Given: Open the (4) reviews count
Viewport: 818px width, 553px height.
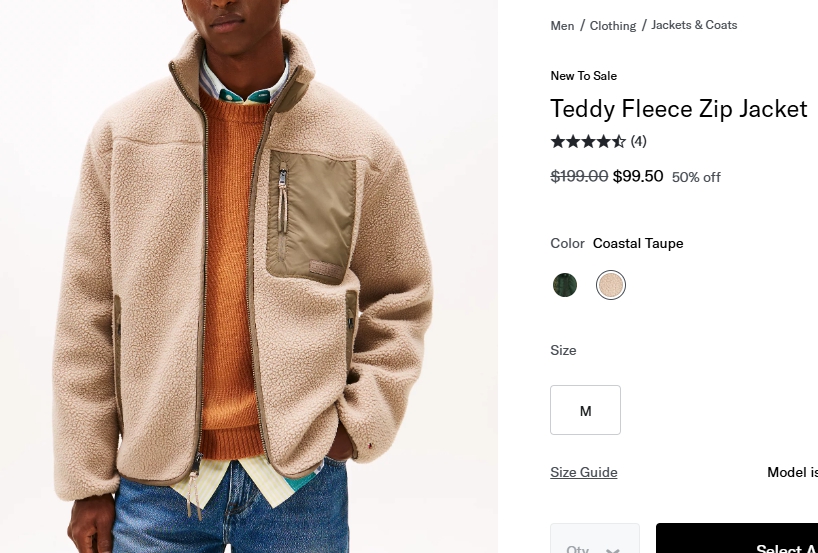Looking at the screenshot, I should [638, 141].
